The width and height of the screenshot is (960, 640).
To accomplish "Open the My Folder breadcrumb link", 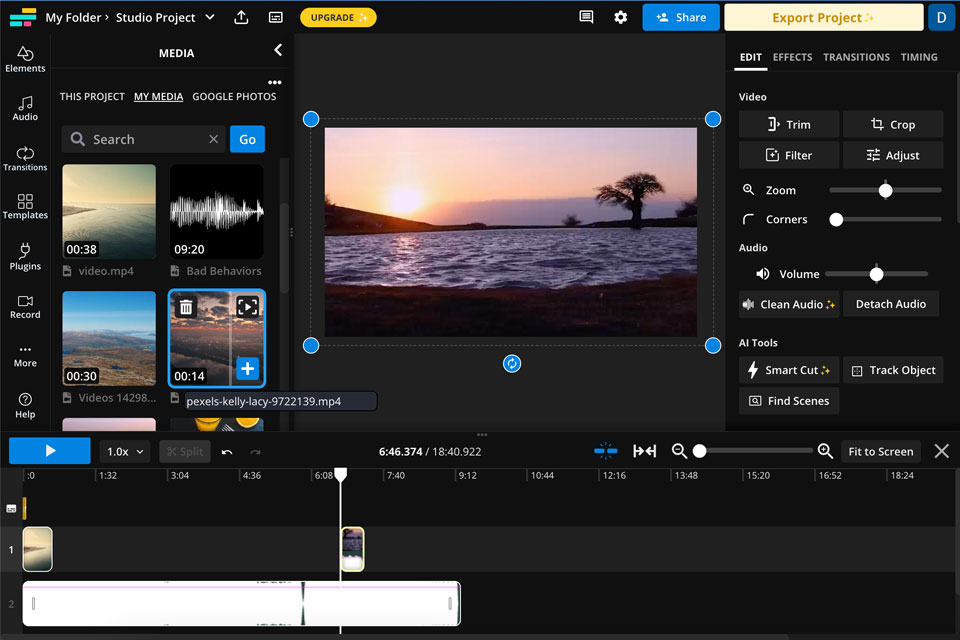I will pos(73,17).
